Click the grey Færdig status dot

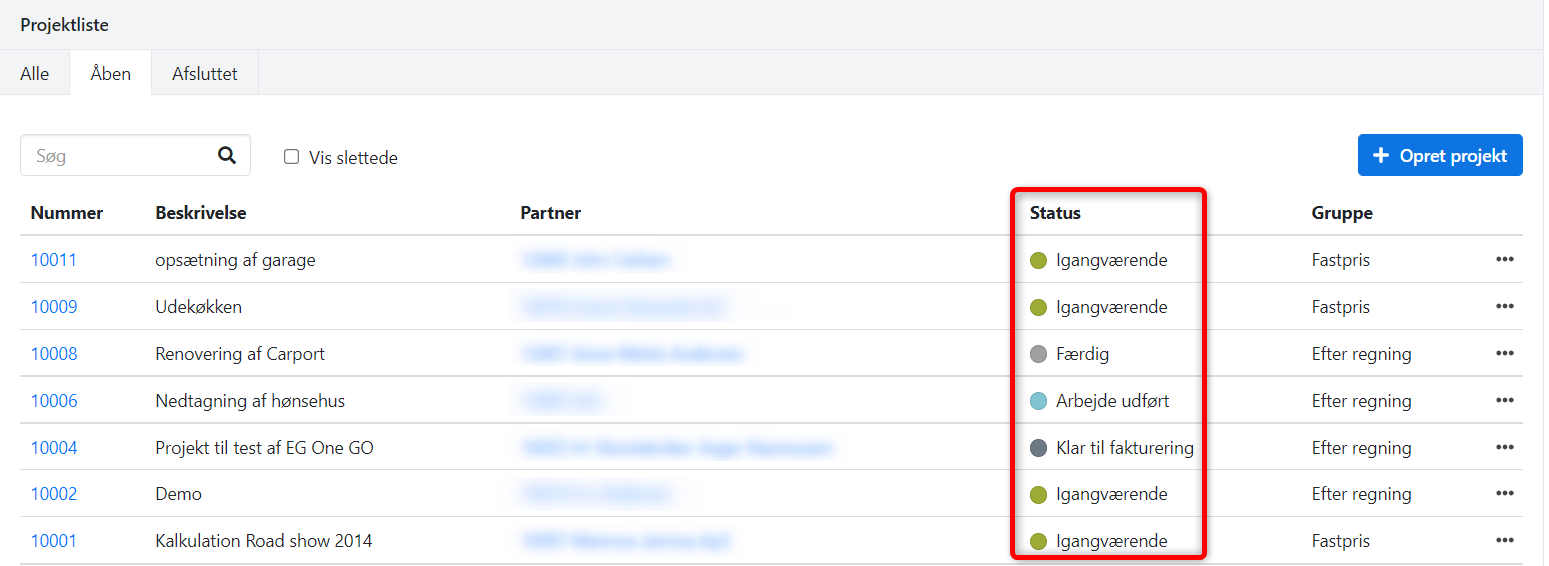1038,354
